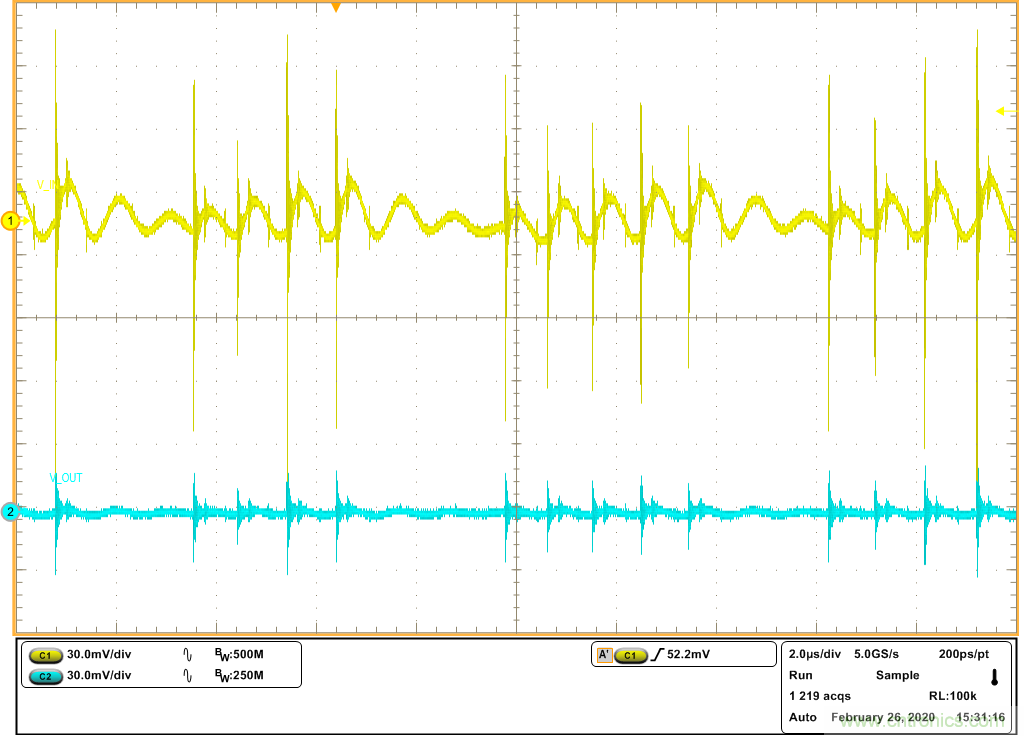Click the Run acquisition status

point(800,675)
